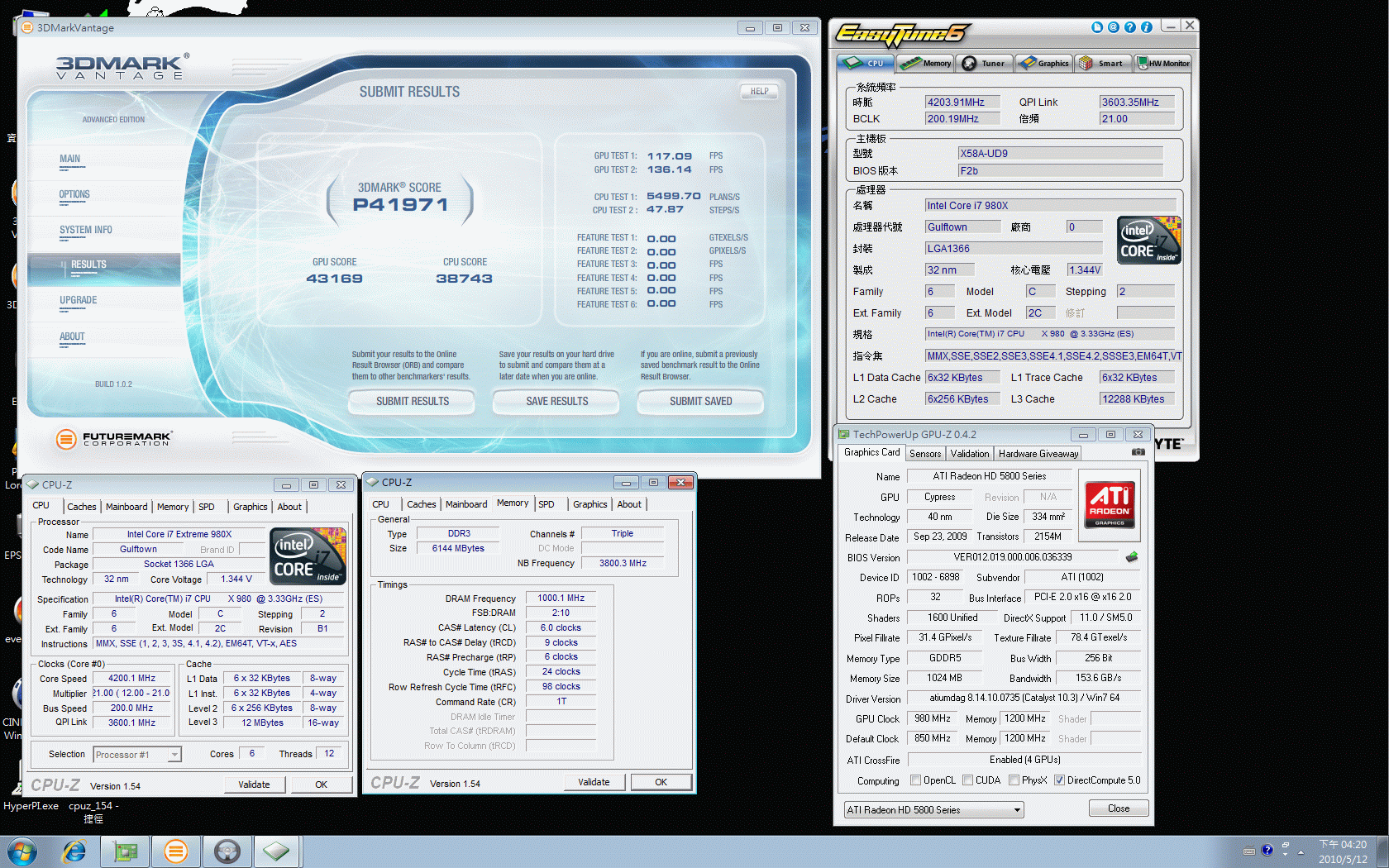Click OK in the left CPU-Z window

tap(322, 785)
